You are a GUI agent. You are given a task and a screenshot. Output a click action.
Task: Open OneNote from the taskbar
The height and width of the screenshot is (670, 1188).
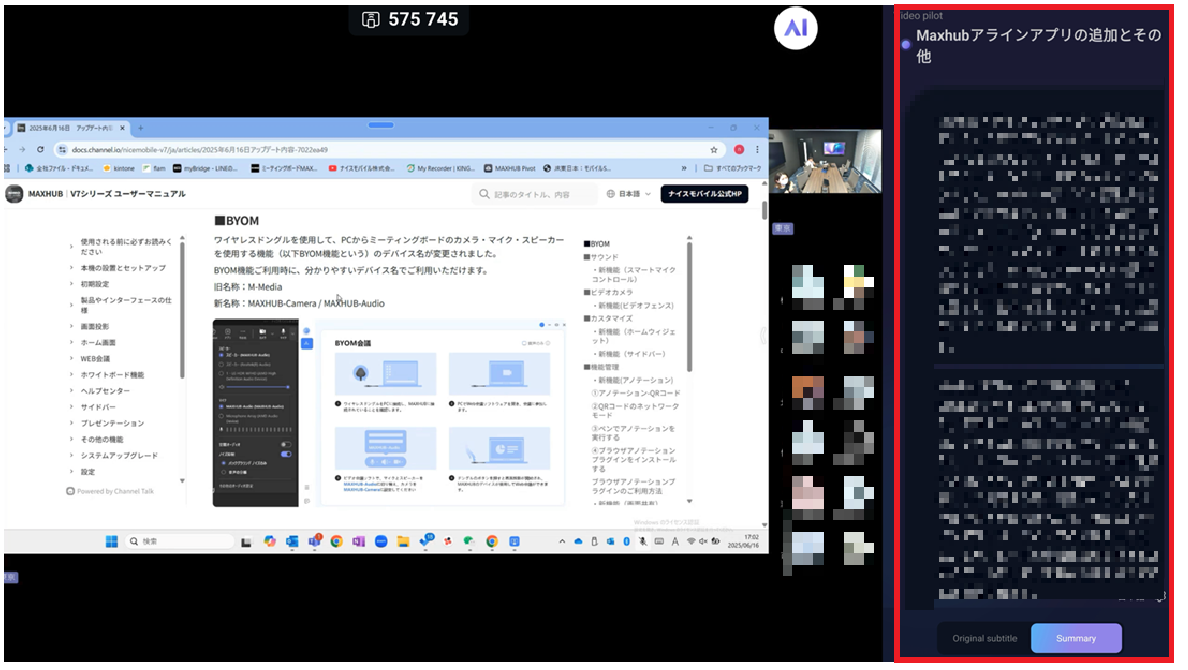358,541
